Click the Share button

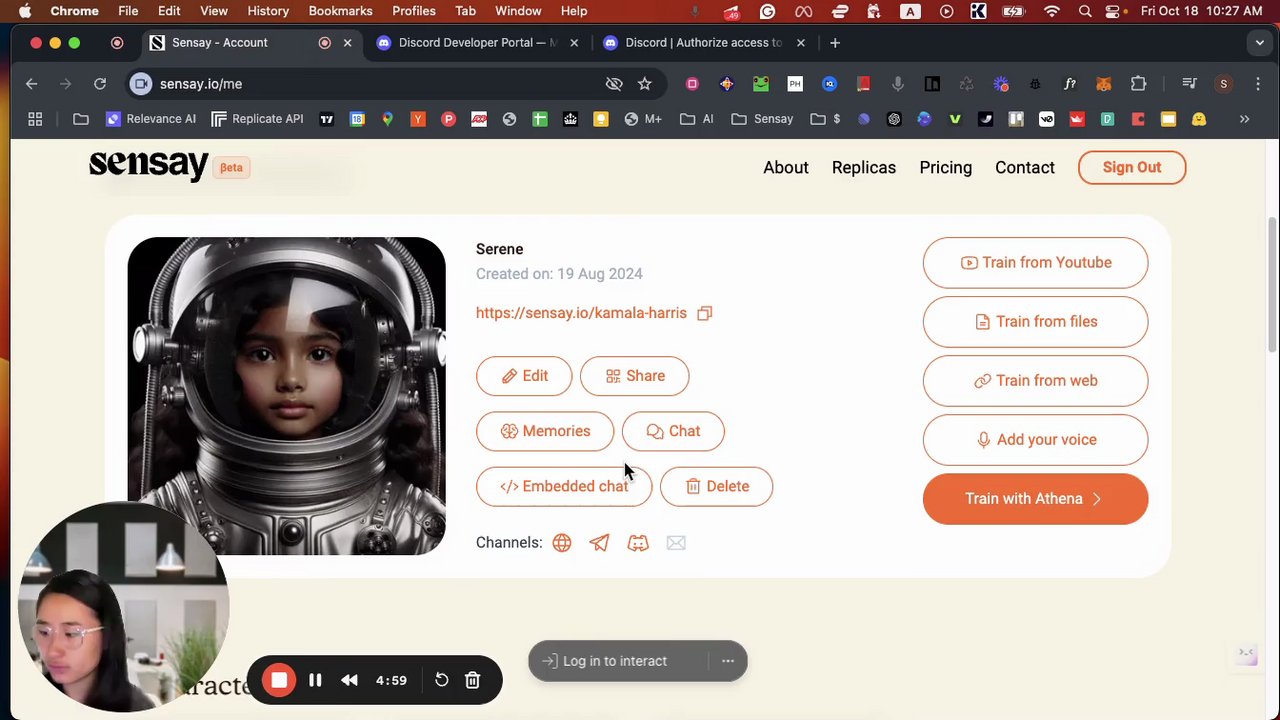(x=635, y=376)
